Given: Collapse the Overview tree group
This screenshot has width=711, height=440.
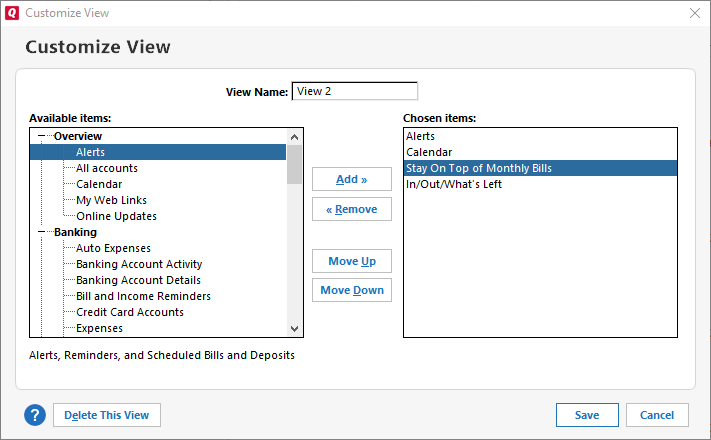Looking at the screenshot, I should (43, 136).
